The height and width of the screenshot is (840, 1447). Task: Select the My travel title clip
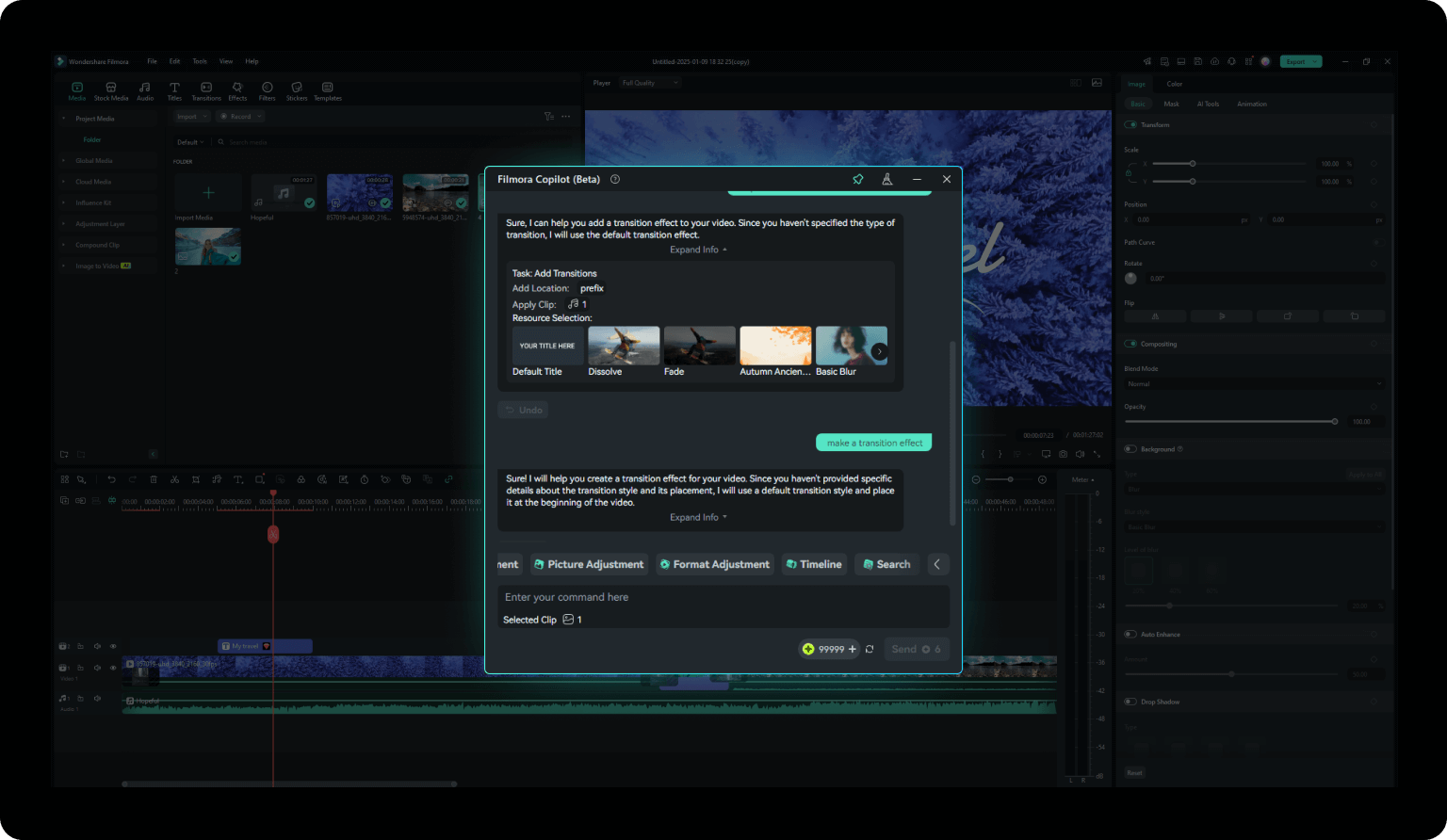265,646
